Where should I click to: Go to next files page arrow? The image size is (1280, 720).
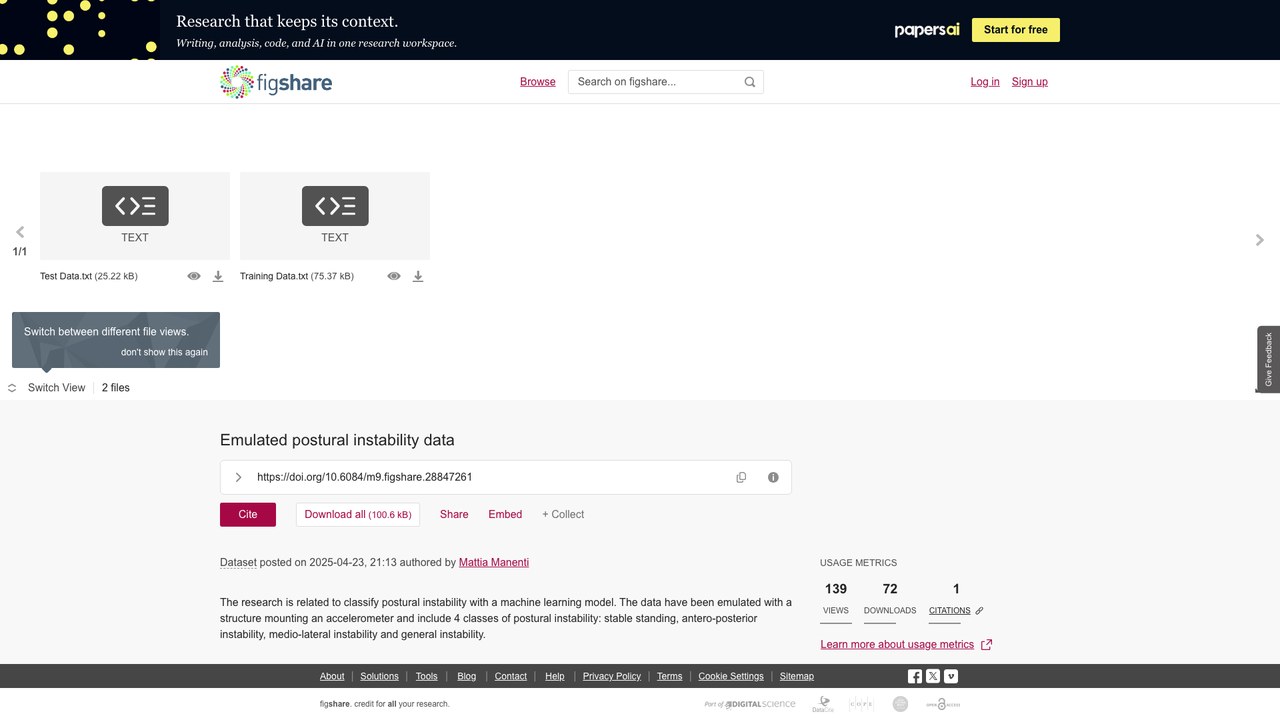click(1260, 240)
